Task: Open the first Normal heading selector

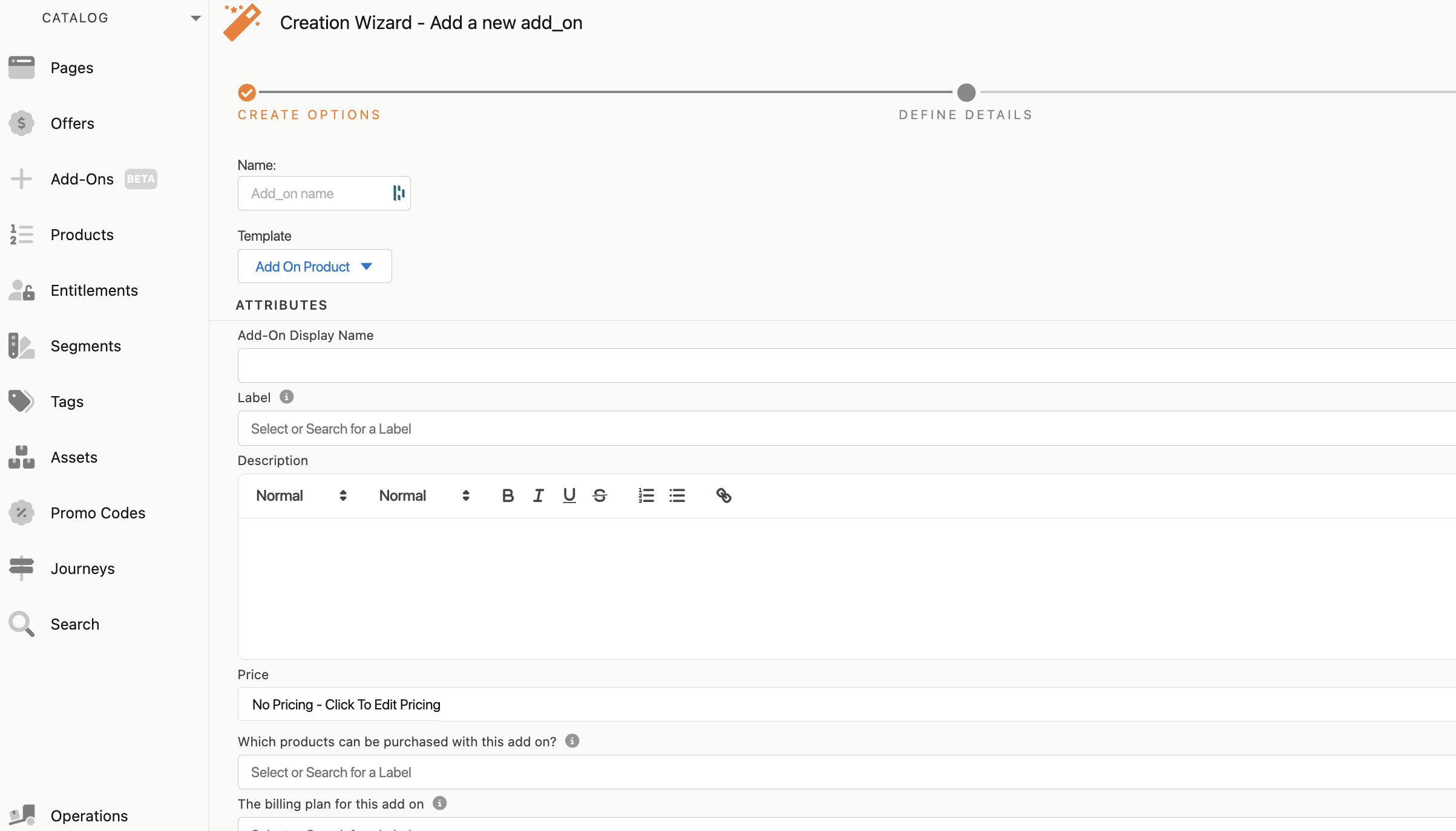Action: click(x=301, y=496)
